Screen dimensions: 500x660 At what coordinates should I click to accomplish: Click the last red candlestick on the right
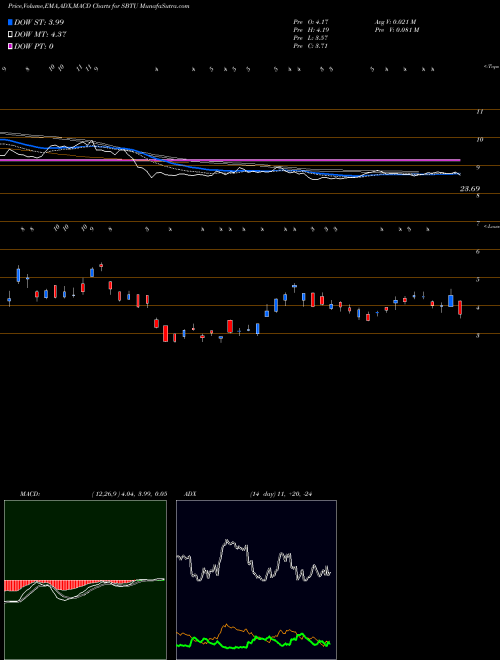[460, 308]
